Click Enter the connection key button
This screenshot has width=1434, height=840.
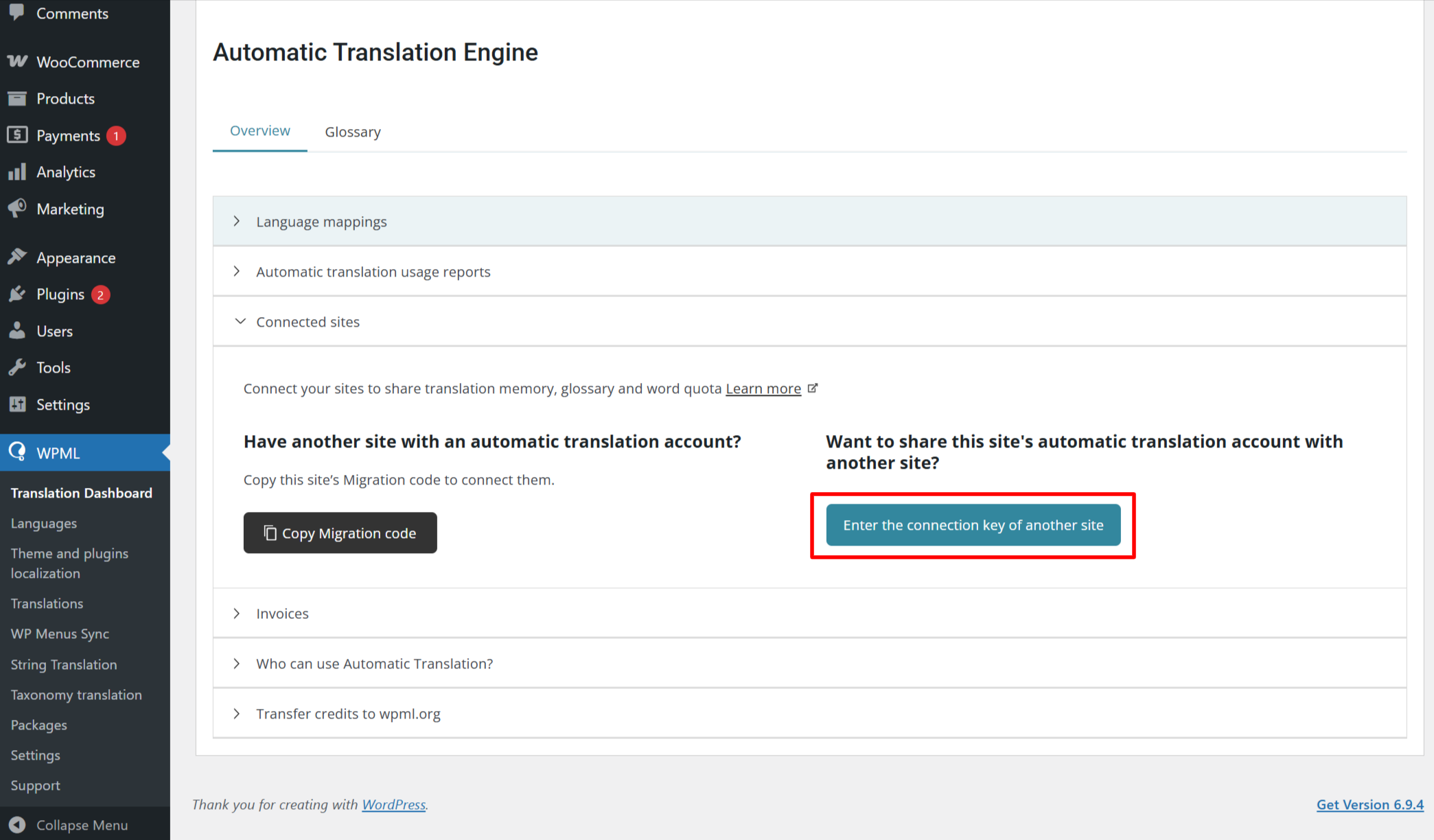[x=973, y=525]
